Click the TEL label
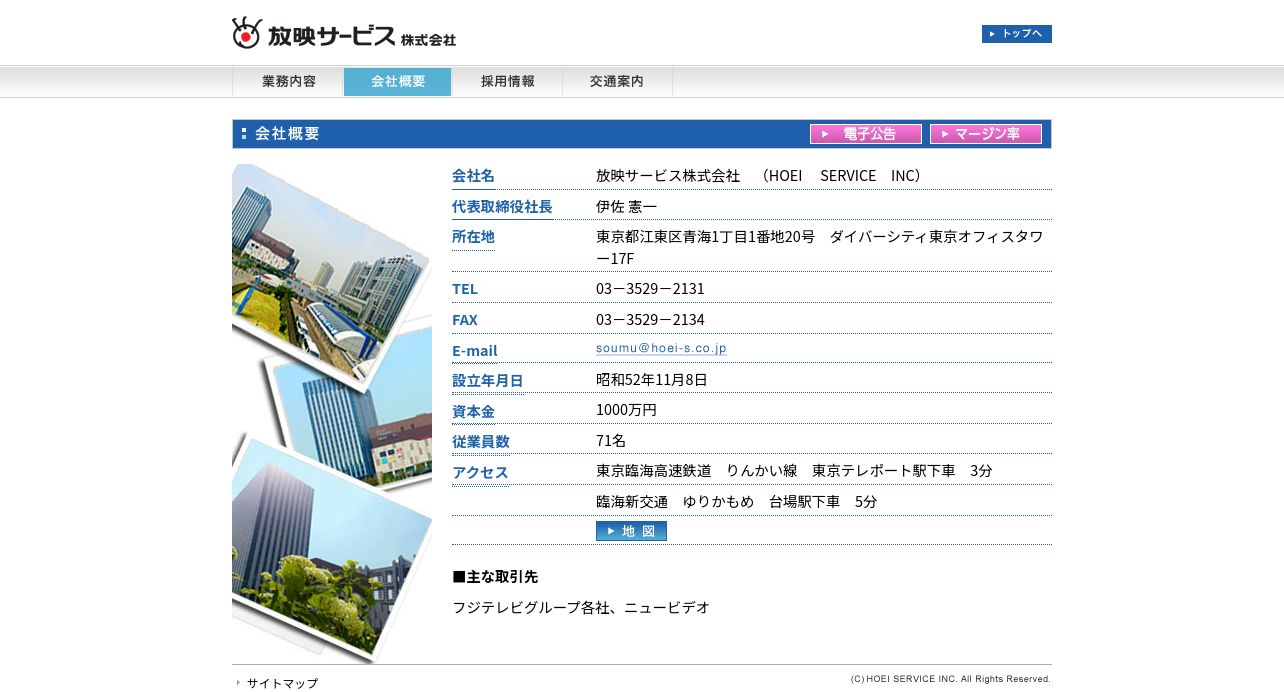 click(x=465, y=289)
